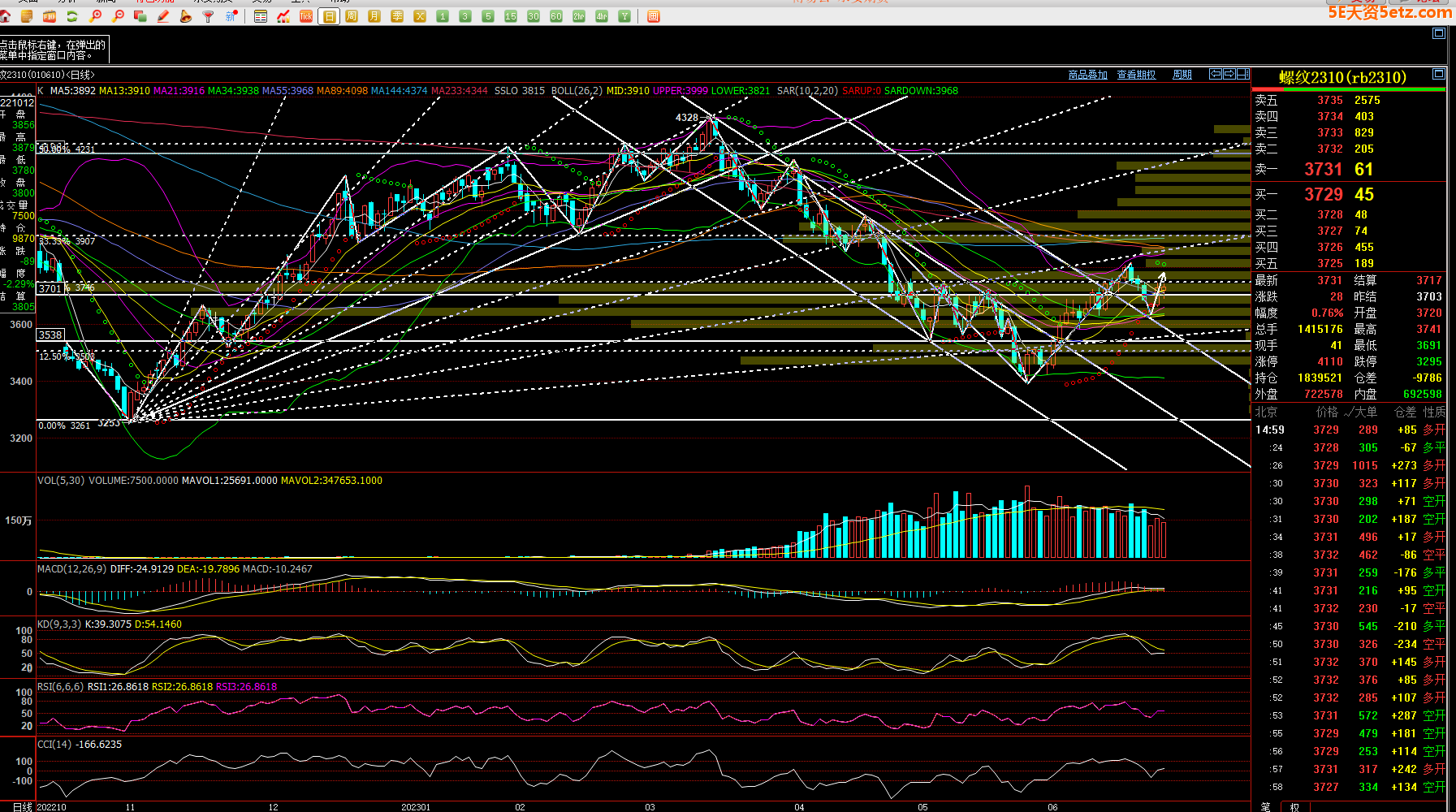
Task: Click the red multi-window grid icon
Action: coord(654,16)
